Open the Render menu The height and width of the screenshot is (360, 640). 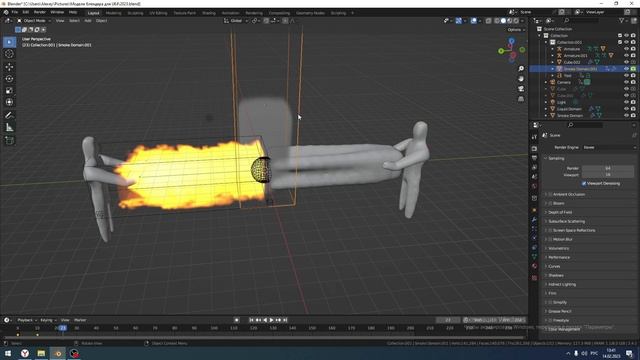coord(40,13)
